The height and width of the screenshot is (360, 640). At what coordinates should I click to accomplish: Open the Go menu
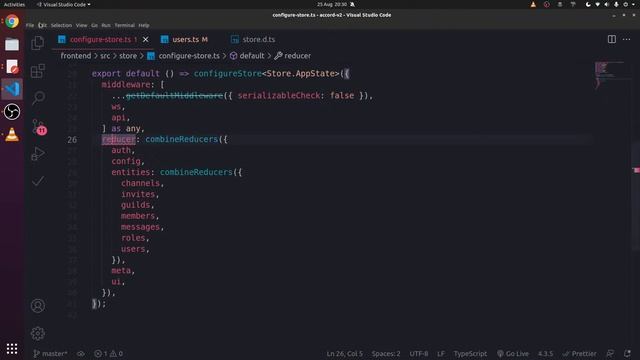click(94, 25)
